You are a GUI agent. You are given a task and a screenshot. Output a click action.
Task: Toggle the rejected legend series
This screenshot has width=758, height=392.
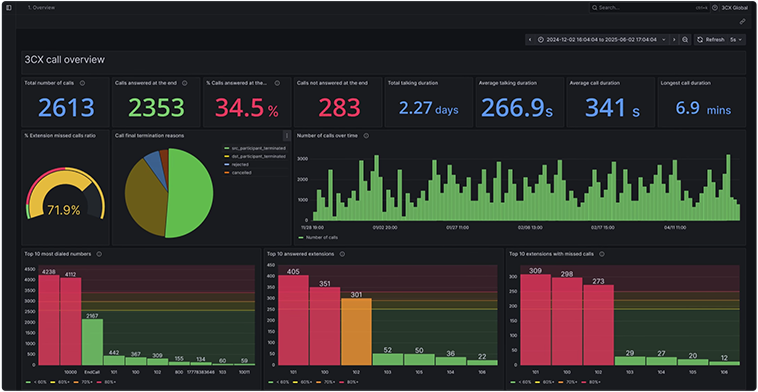(236, 164)
